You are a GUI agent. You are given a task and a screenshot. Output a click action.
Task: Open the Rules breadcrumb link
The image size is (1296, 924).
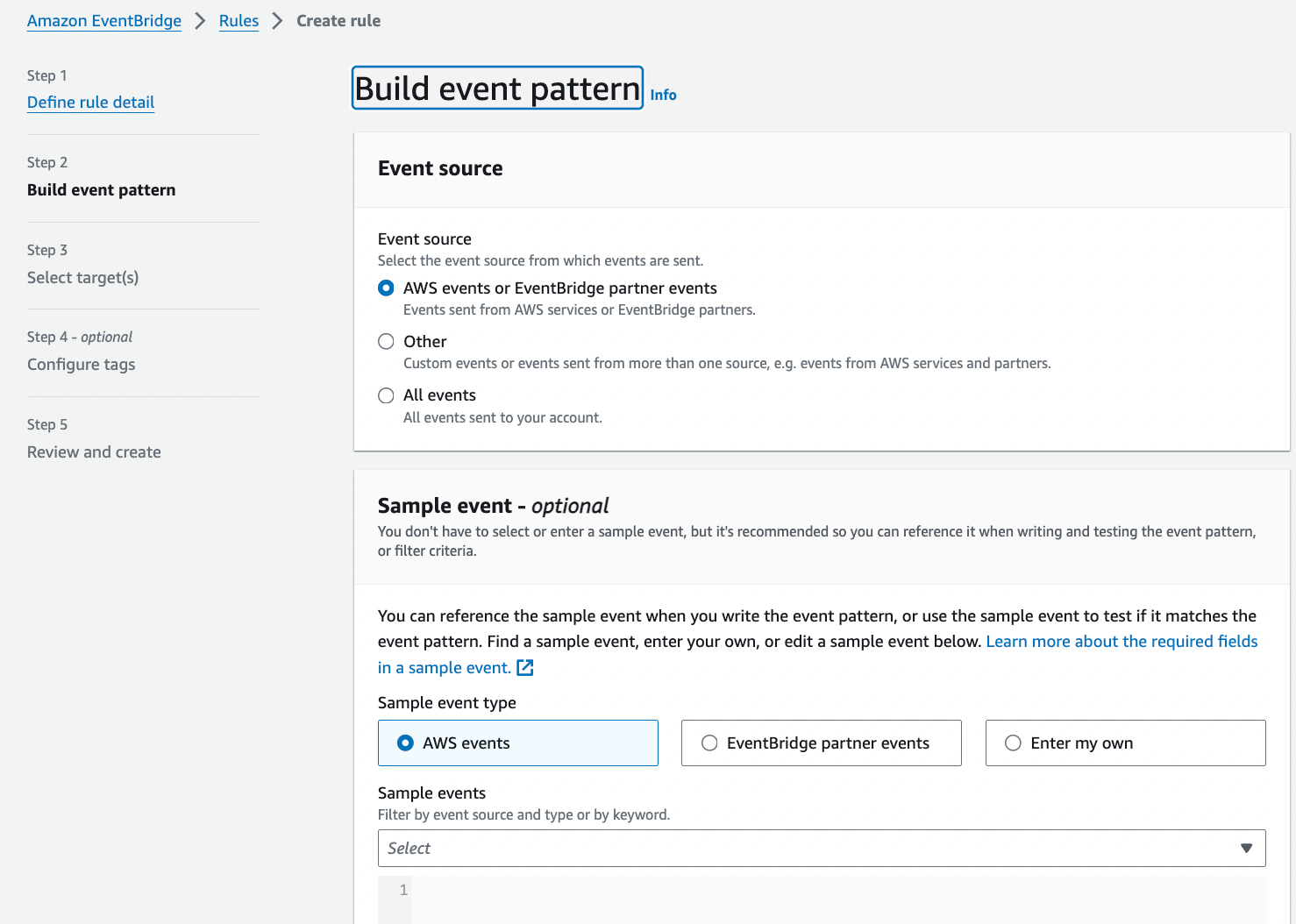[x=239, y=20]
